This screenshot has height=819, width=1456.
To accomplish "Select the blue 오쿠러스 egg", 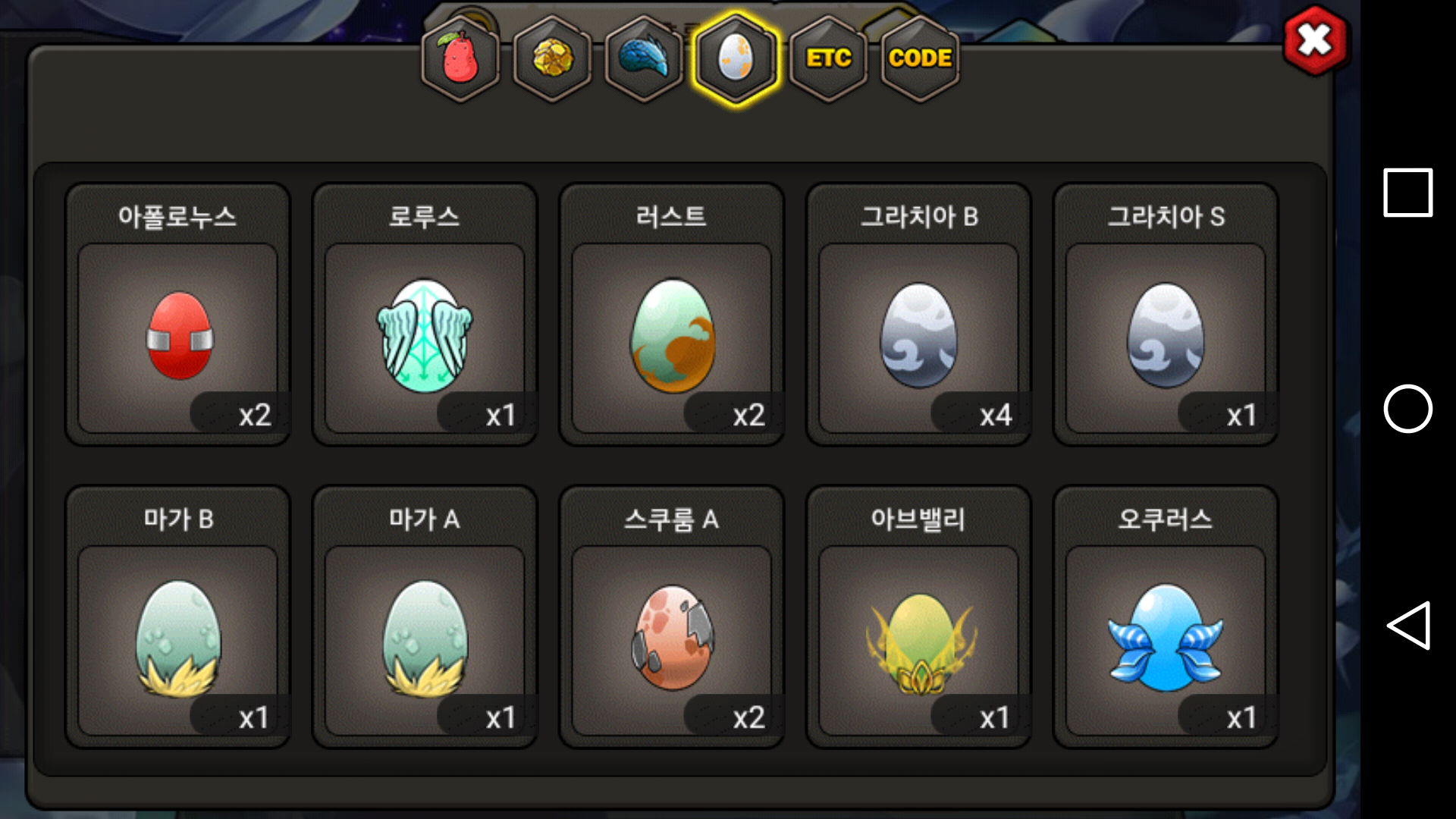I will [x=1166, y=617].
